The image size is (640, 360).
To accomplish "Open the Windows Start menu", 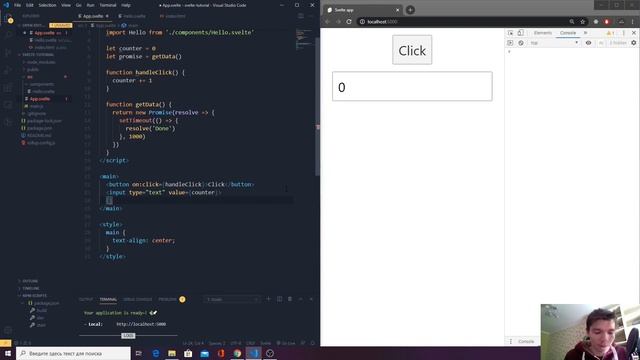I will 7,353.
